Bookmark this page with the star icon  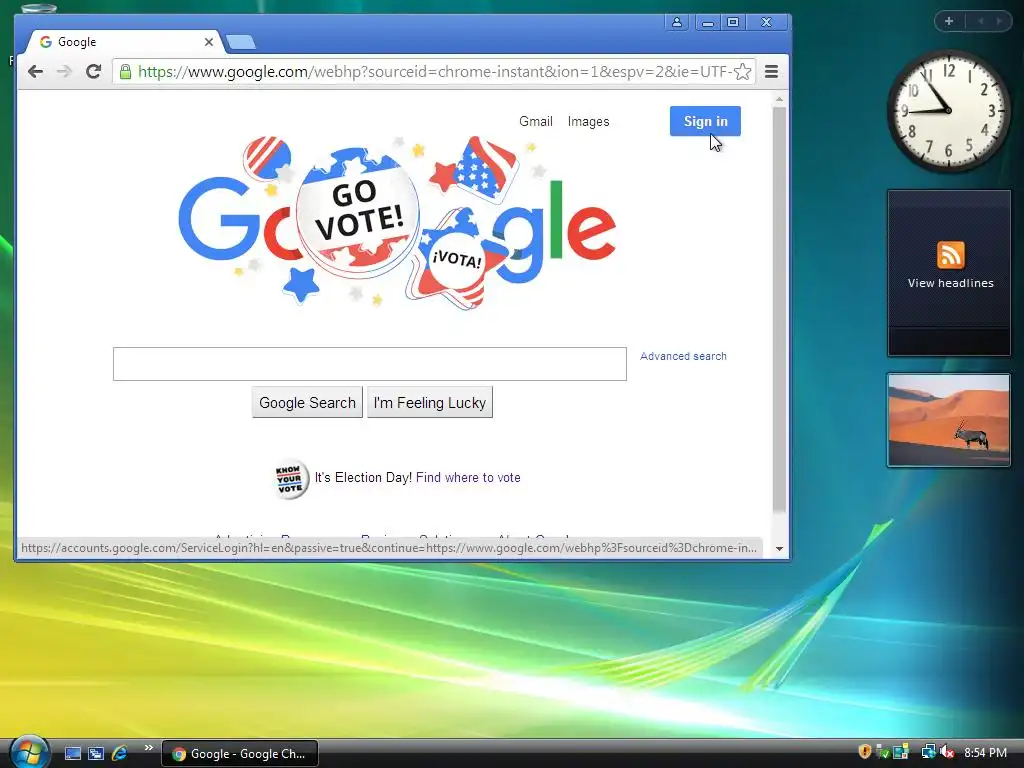[742, 72]
